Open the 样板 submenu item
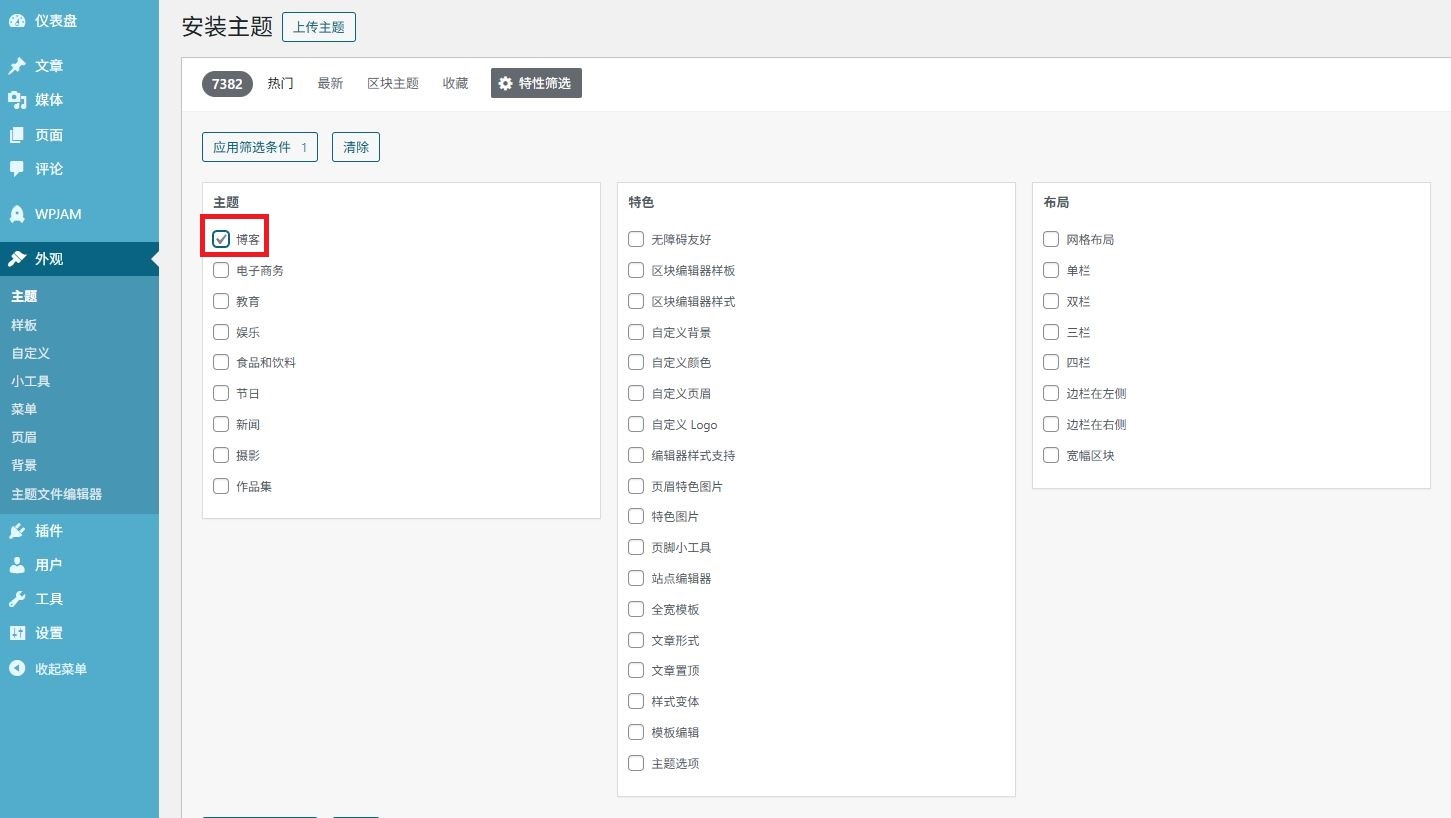 coord(24,325)
